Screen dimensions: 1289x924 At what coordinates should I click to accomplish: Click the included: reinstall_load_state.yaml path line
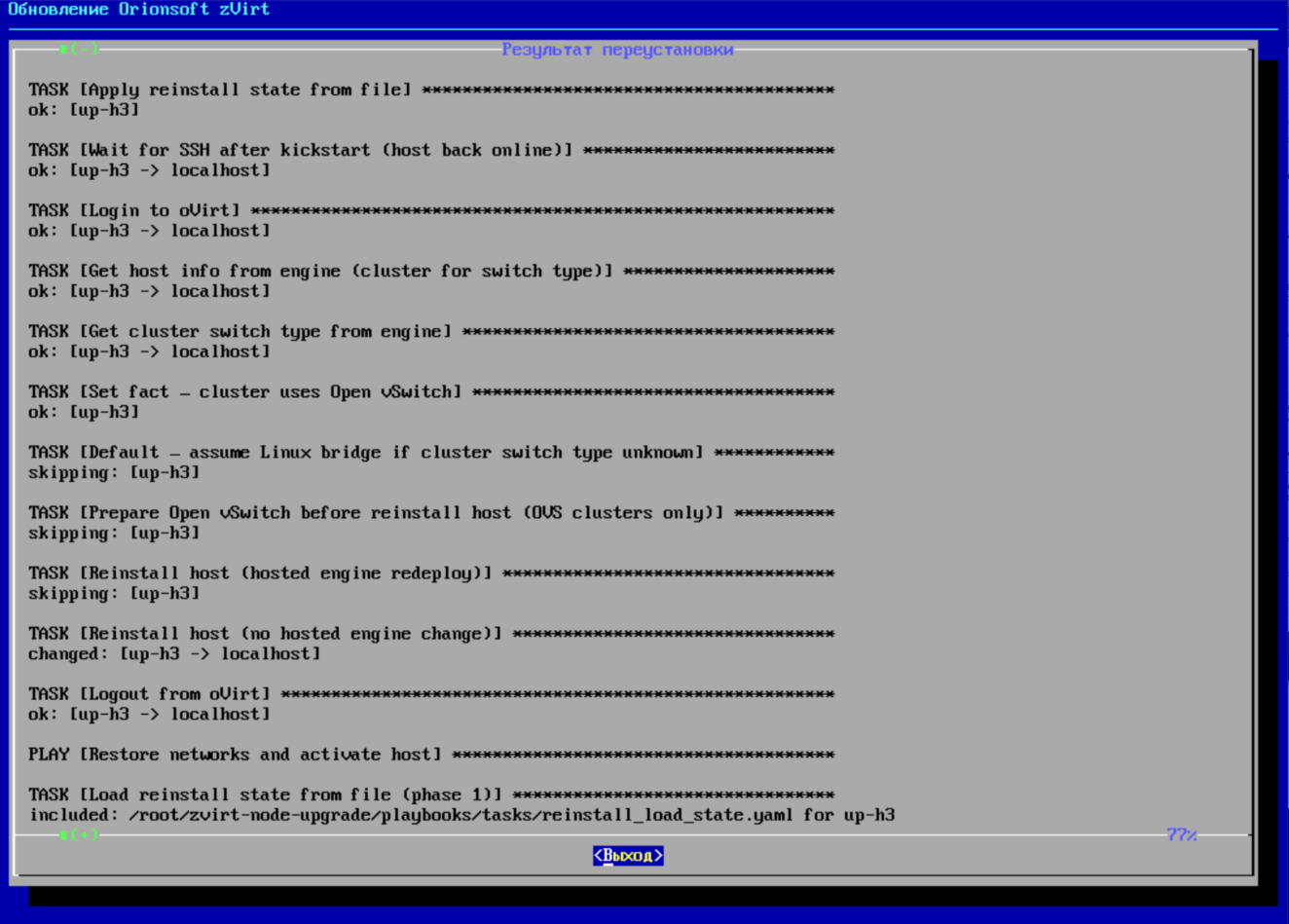pyautogui.click(x=461, y=815)
